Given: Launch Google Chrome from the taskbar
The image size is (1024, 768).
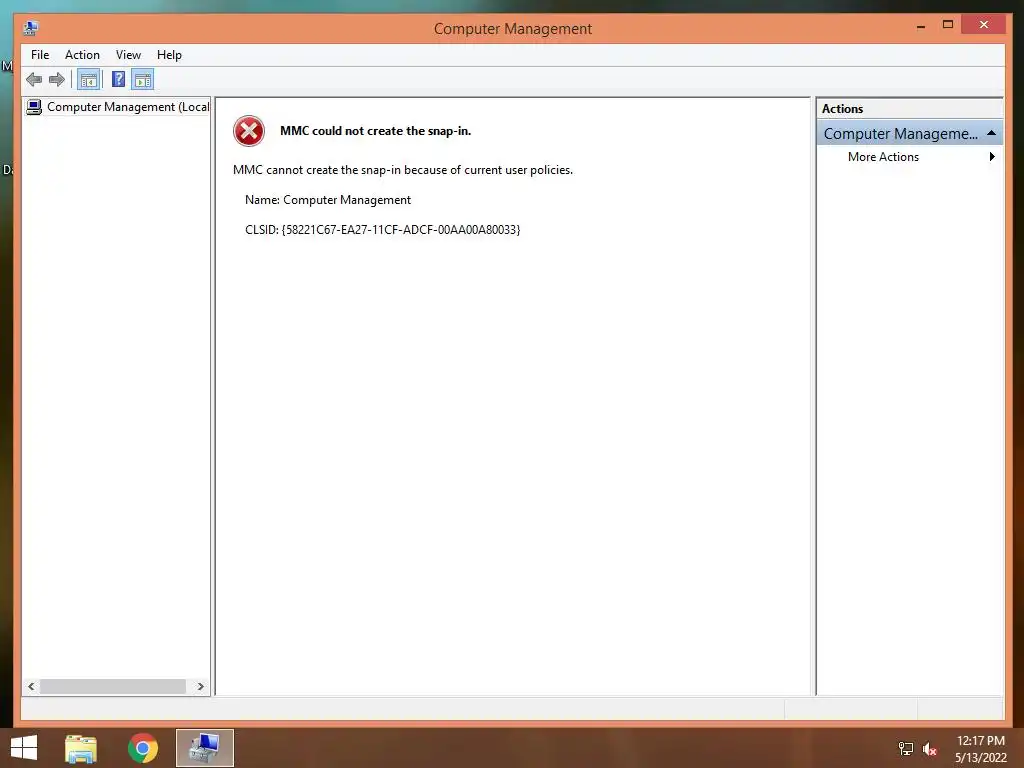Looking at the screenshot, I should 143,748.
